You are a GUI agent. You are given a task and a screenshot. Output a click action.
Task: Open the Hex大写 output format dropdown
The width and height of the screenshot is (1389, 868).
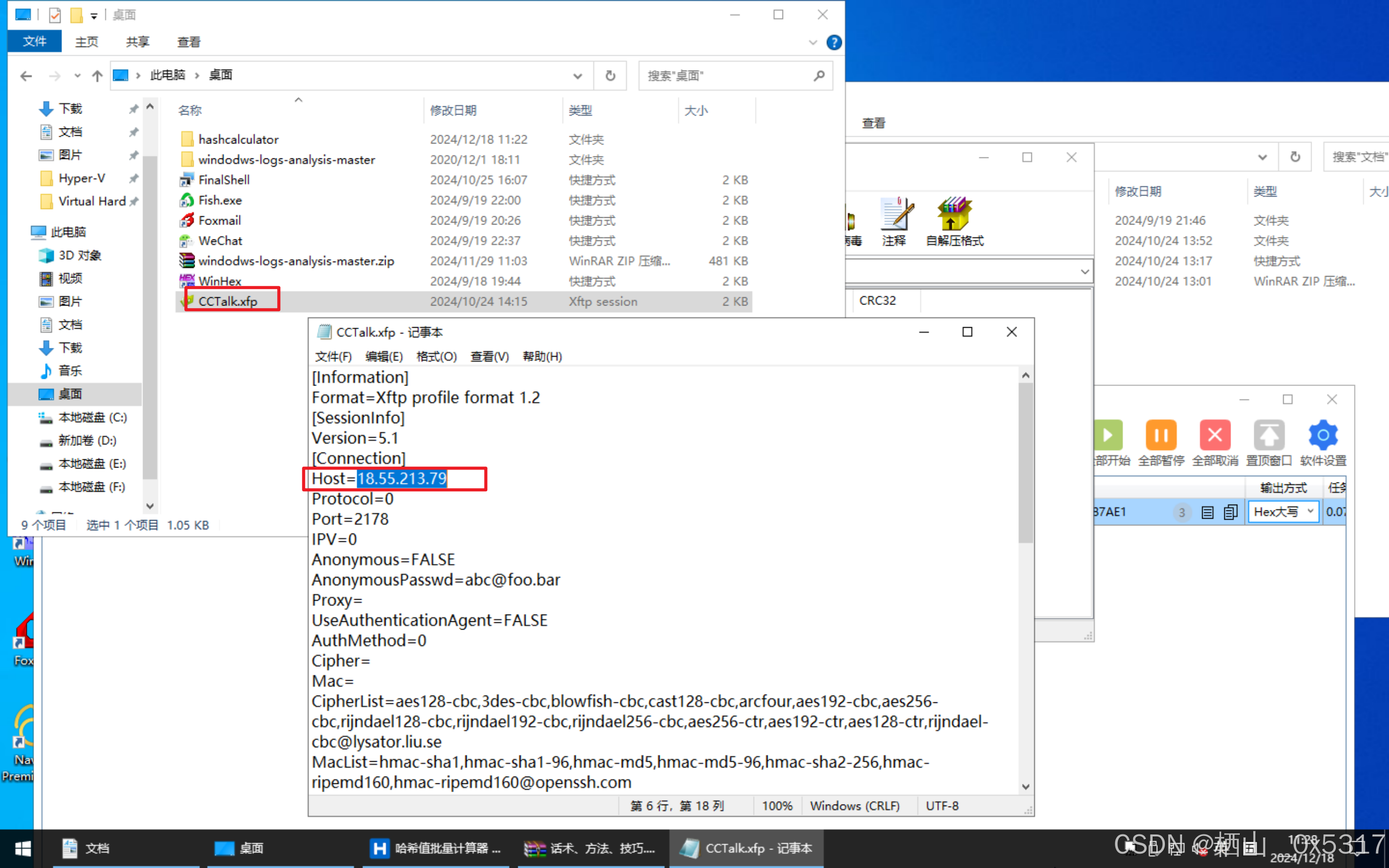click(1283, 512)
